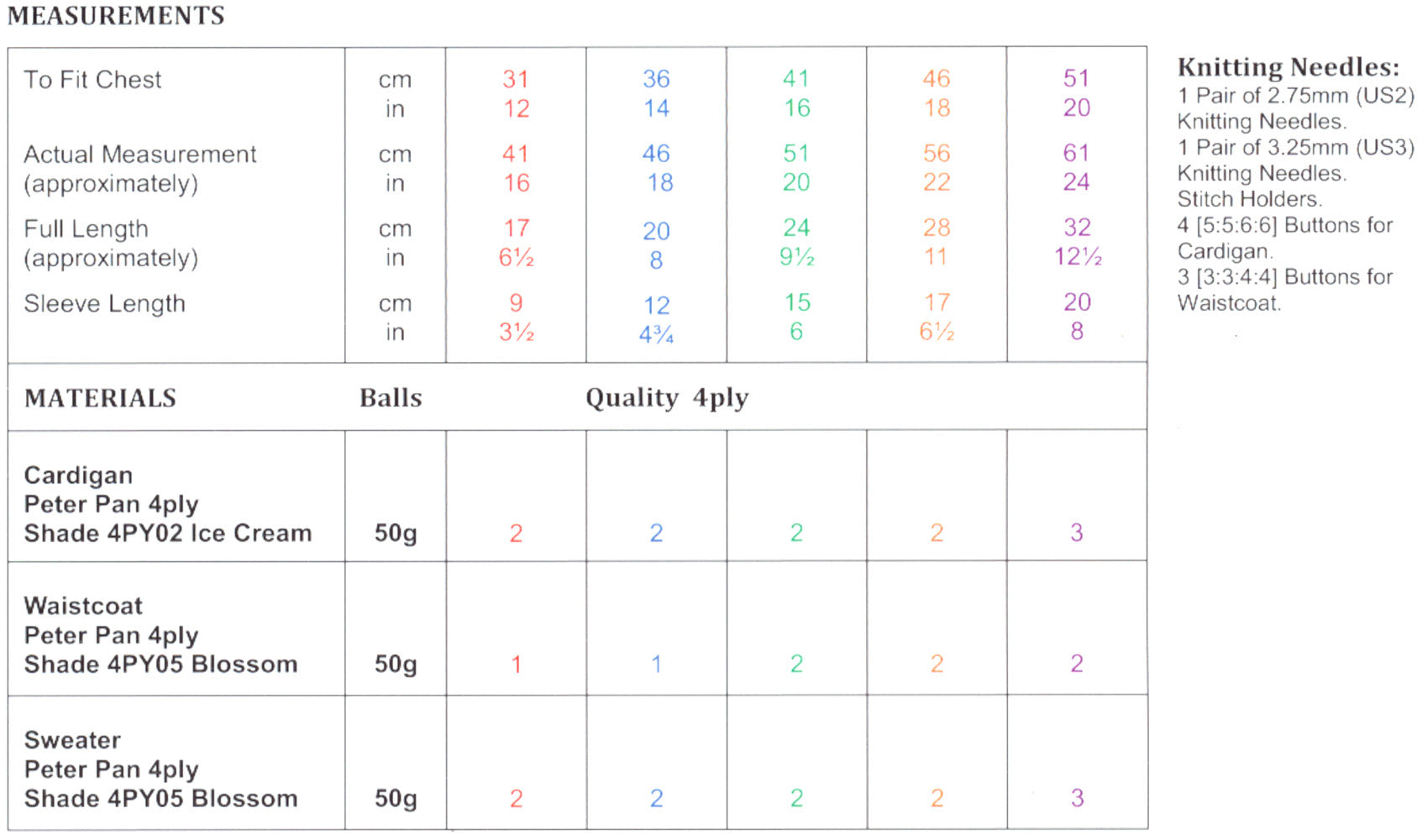Click the red 31 cm chest value
Viewport: 1428px width, 840px height.
click(516, 79)
